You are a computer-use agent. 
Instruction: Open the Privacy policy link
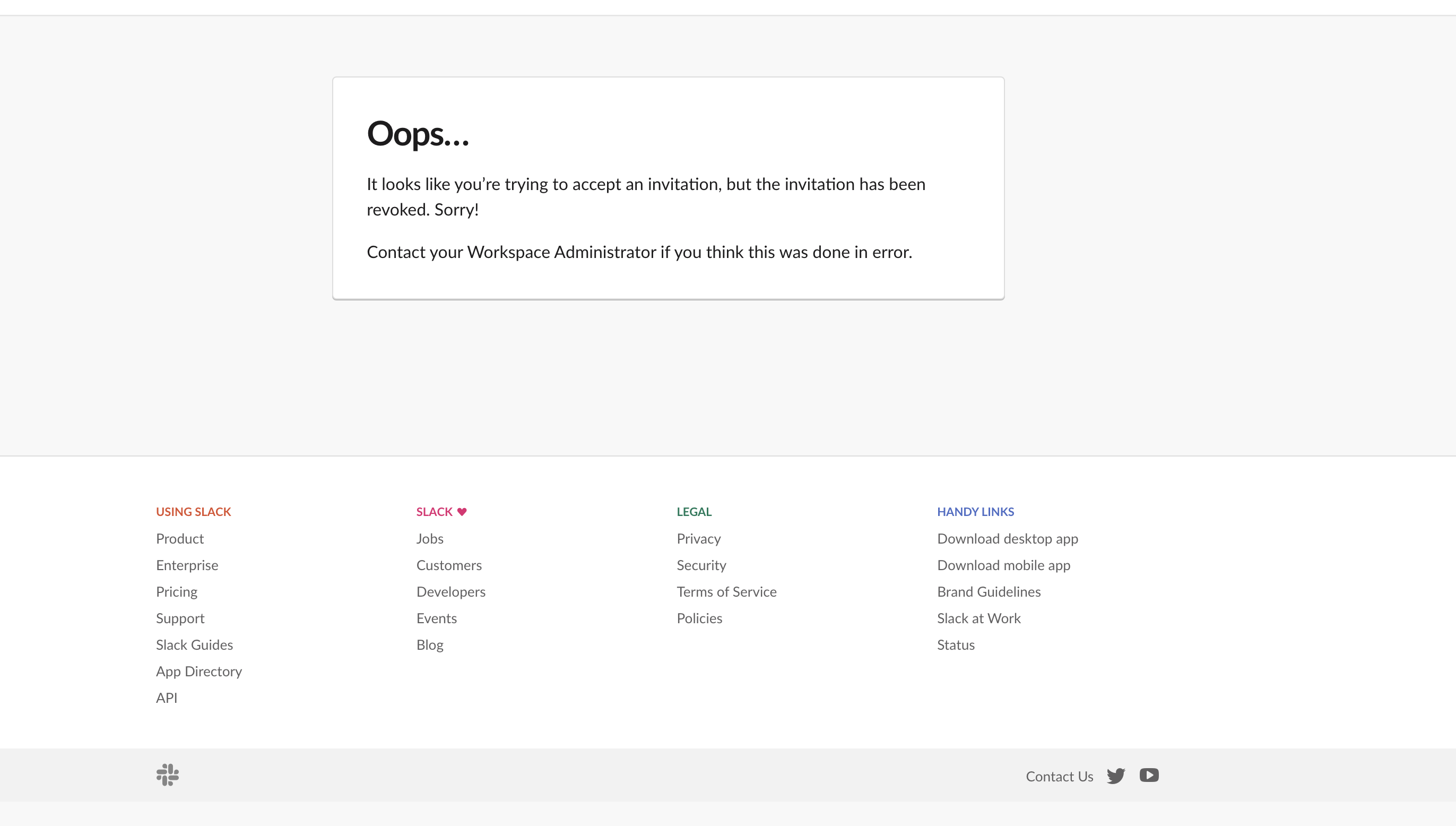(x=698, y=538)
